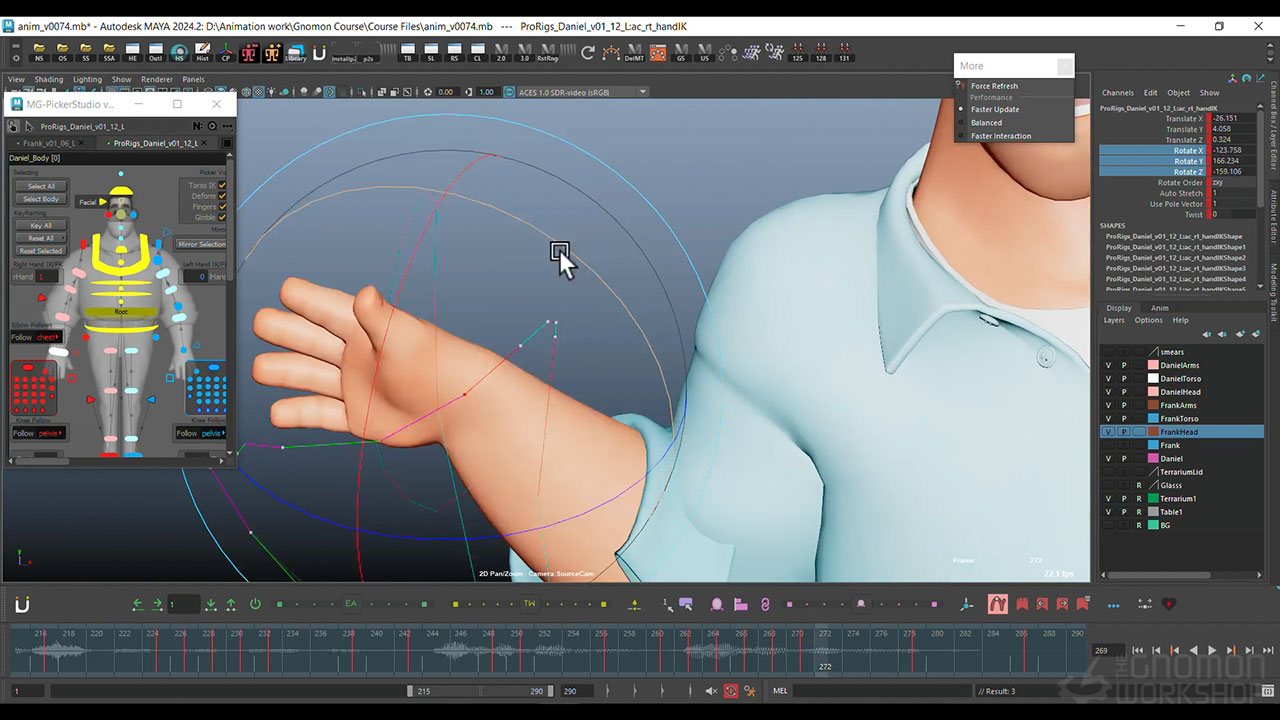Open the Knee Follow pelvis dropdown

49,433
